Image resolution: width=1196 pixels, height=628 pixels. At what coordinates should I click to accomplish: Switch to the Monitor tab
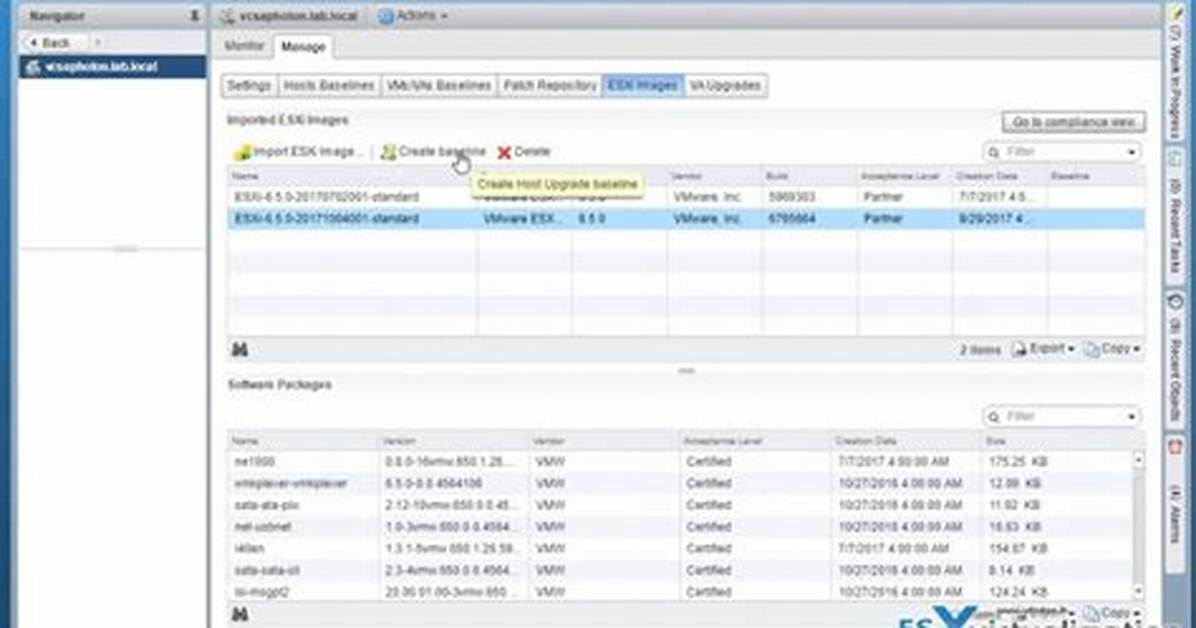tap(244, 47)
